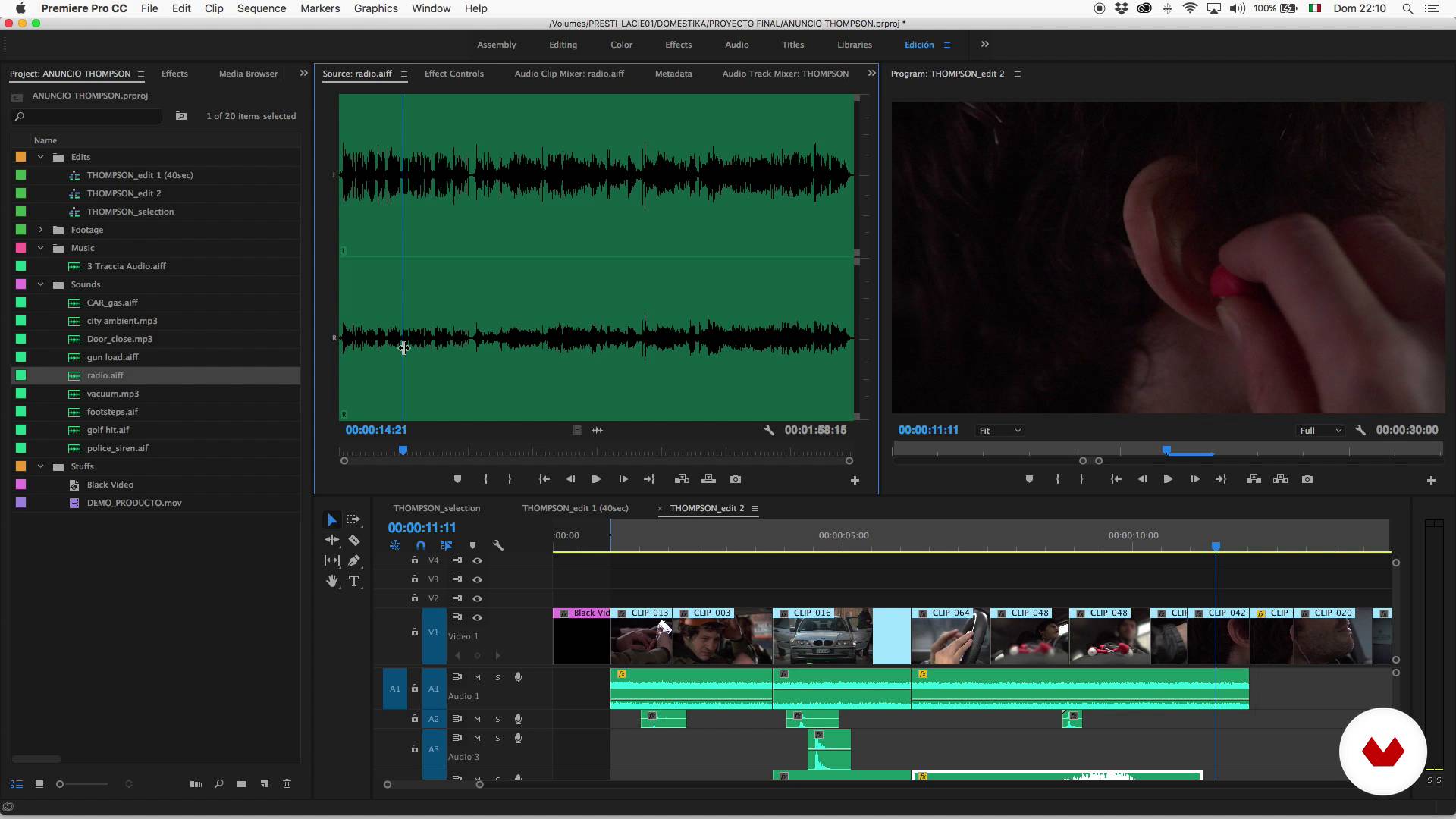Select the Slip tool
Image resolution: width=1456 pixels, height=819 pixels.
pos(331,560)
